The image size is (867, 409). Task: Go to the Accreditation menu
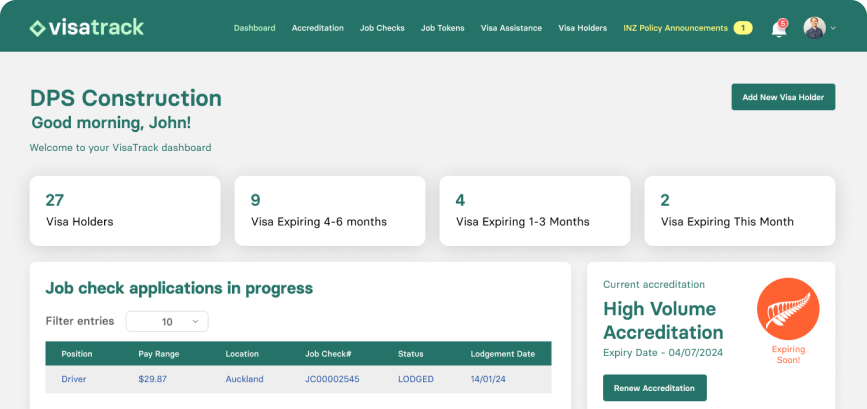coord(317,28)
